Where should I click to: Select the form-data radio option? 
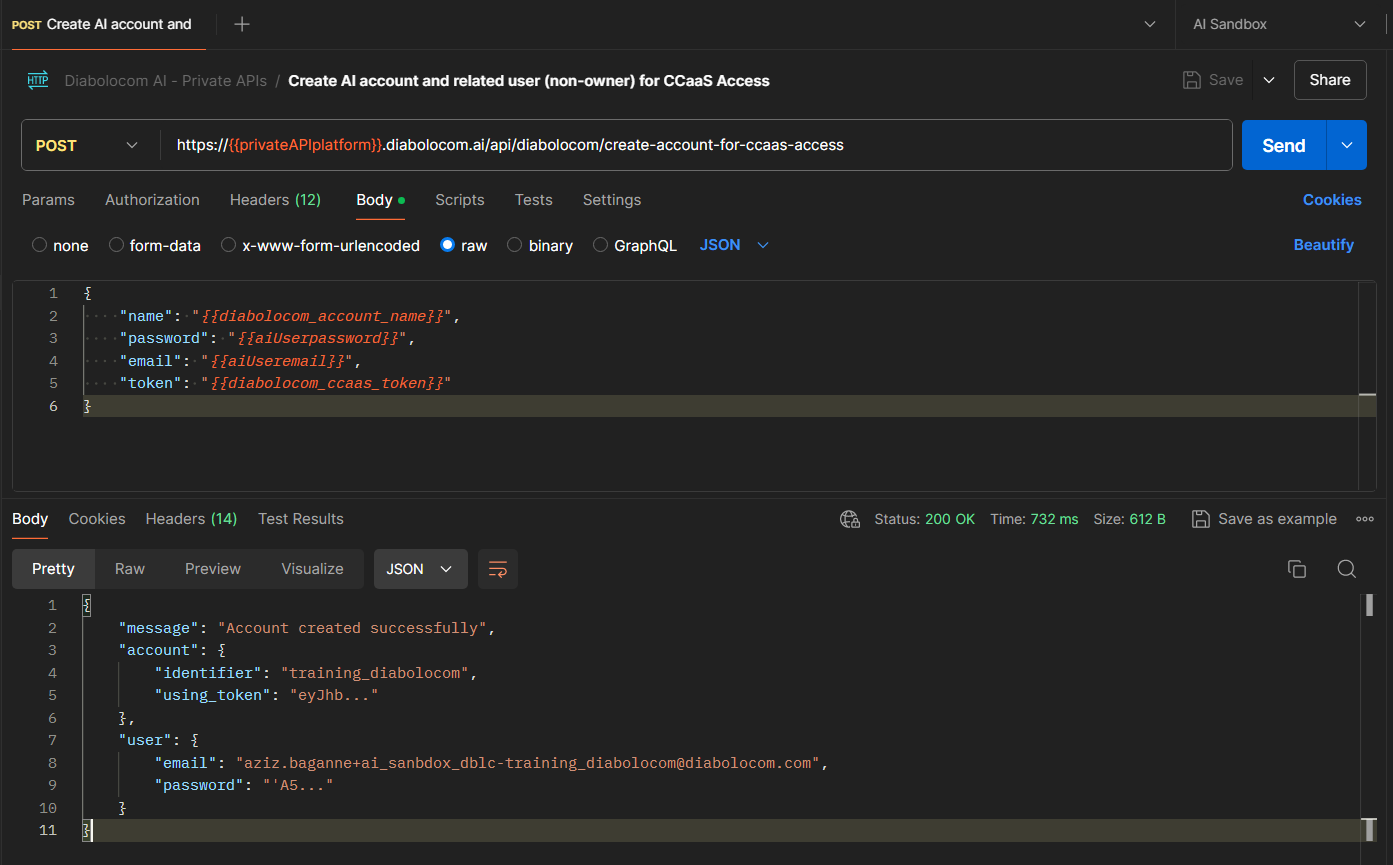(117, 245)
